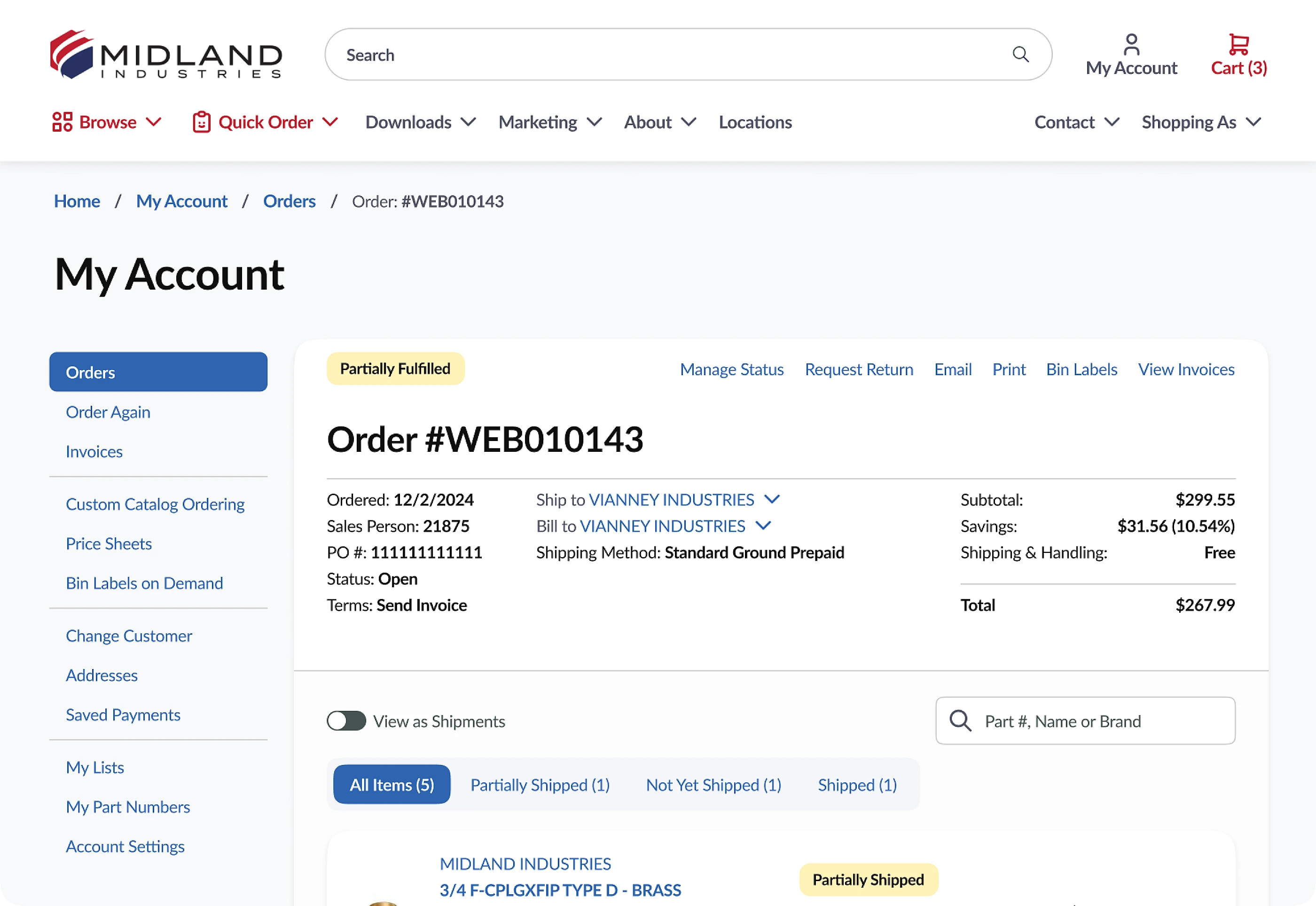
Task: Switch to Not Yet Shipped (1) tab
Action: click(x=713, y=785)
